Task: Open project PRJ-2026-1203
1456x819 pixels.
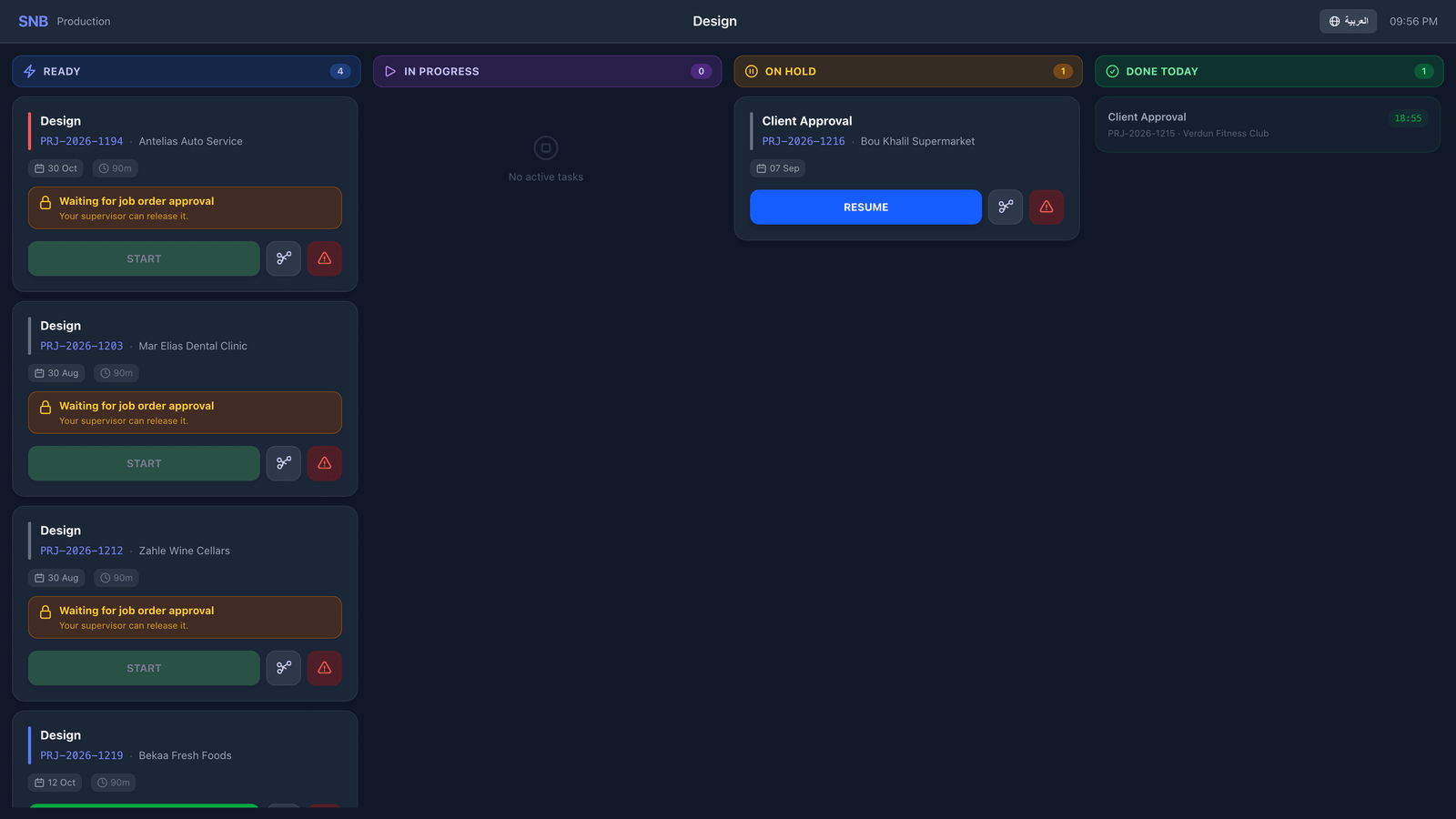Action: [x=82, y=346]
